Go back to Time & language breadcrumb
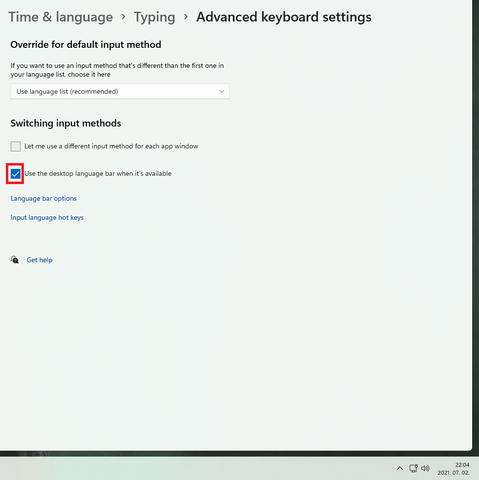The height and width of the screenshot is (480, 479). (61, 17)
